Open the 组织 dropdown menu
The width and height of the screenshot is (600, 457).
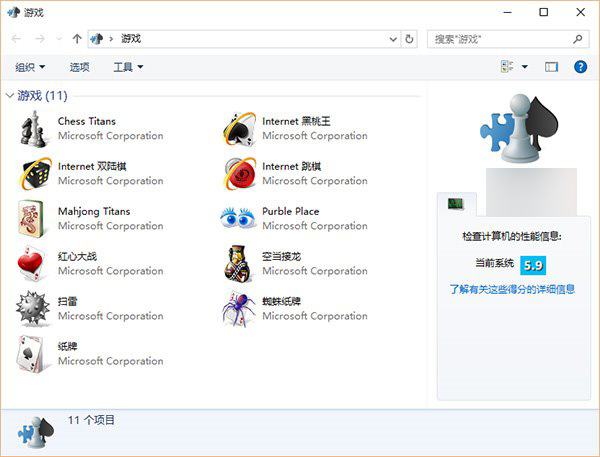(x=30, y=67)
